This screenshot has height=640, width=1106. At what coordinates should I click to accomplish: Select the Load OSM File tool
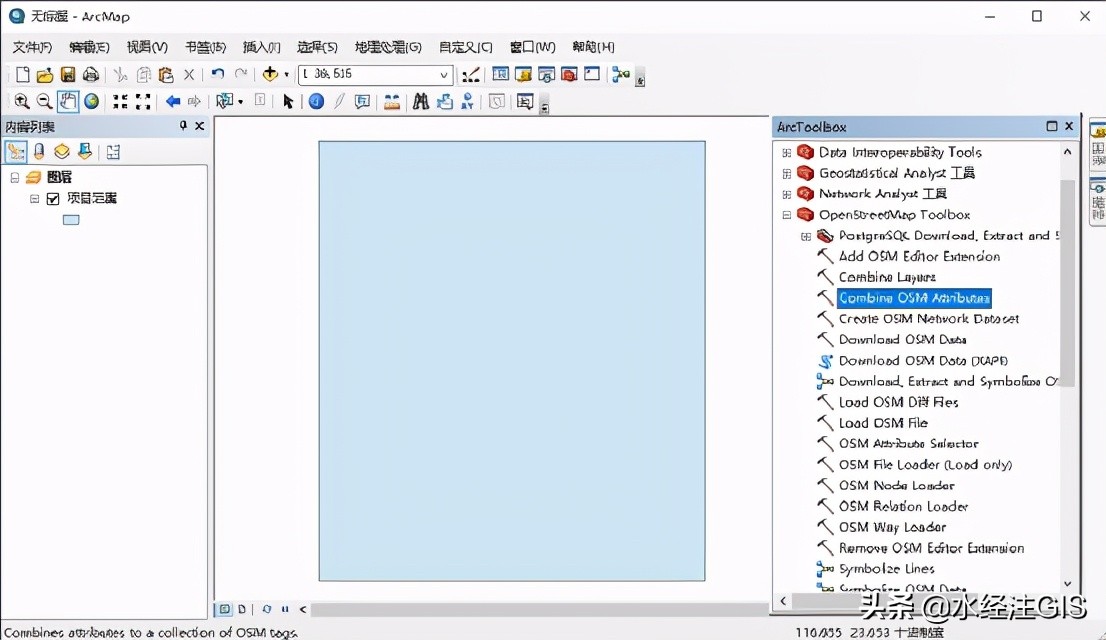883,423
